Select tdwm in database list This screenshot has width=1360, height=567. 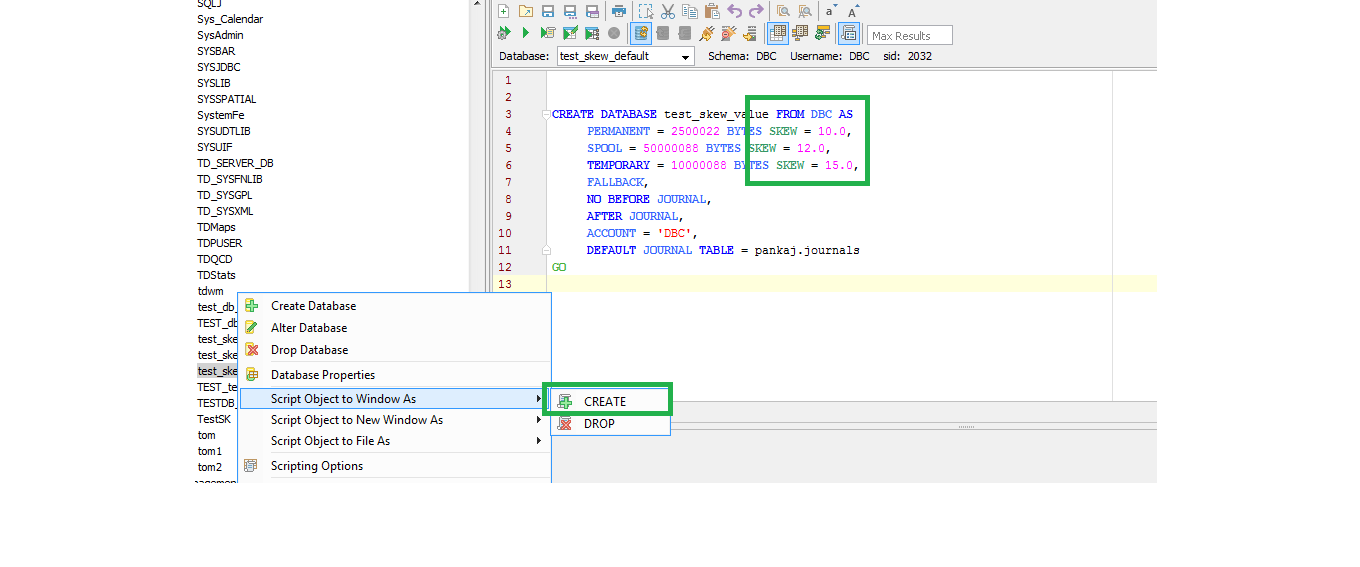click(210, 291)
